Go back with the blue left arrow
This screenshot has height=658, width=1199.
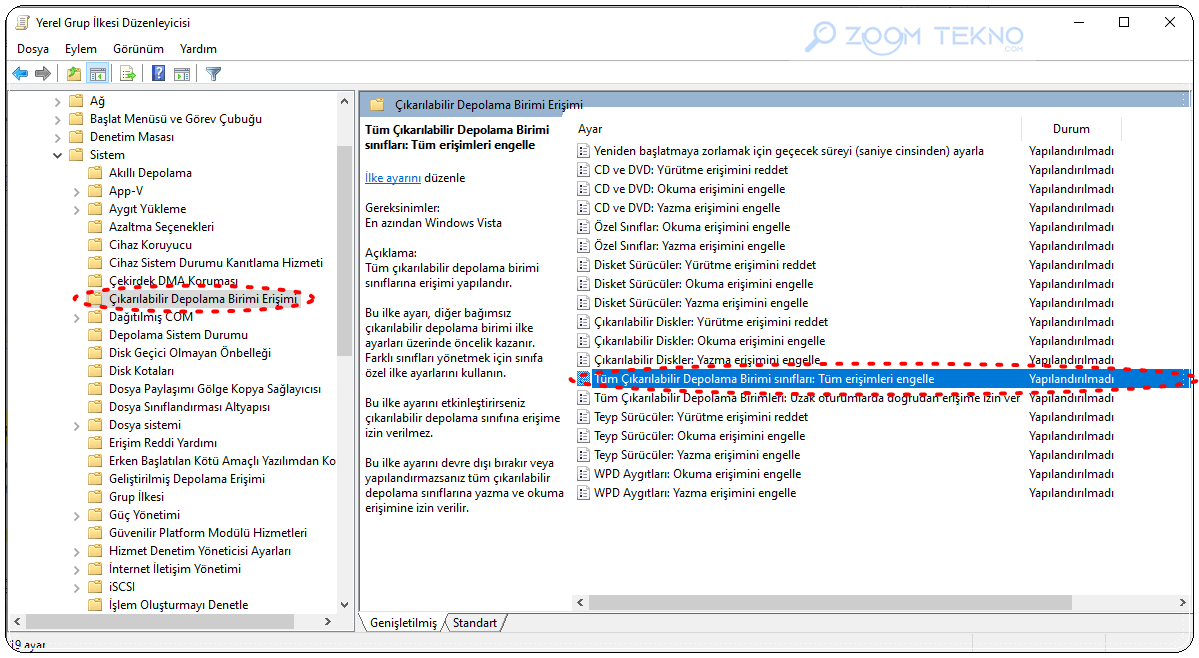[21, 74]
